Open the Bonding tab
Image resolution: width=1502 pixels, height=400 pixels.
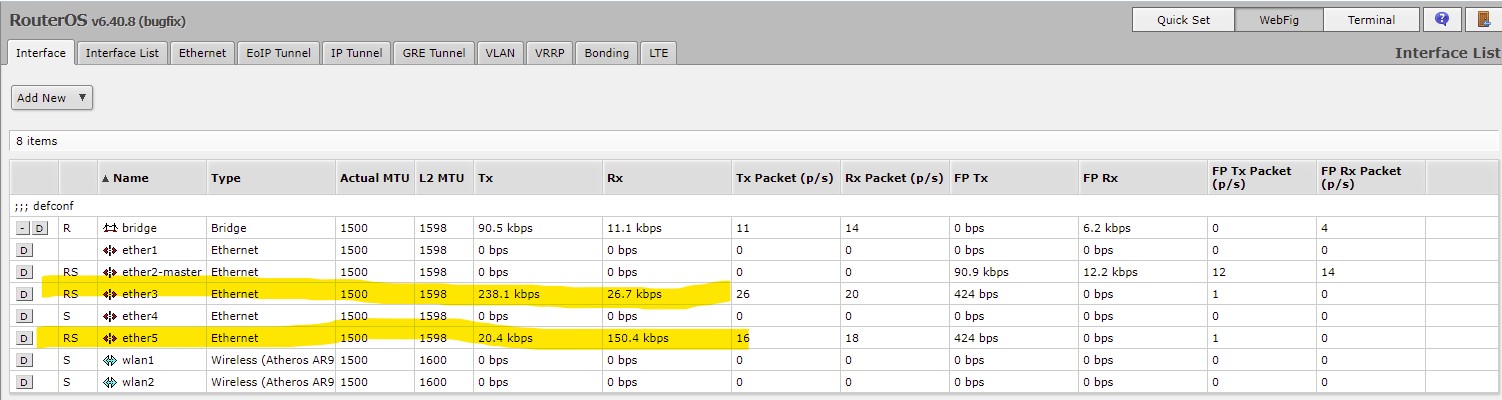(x=607, y=53)
